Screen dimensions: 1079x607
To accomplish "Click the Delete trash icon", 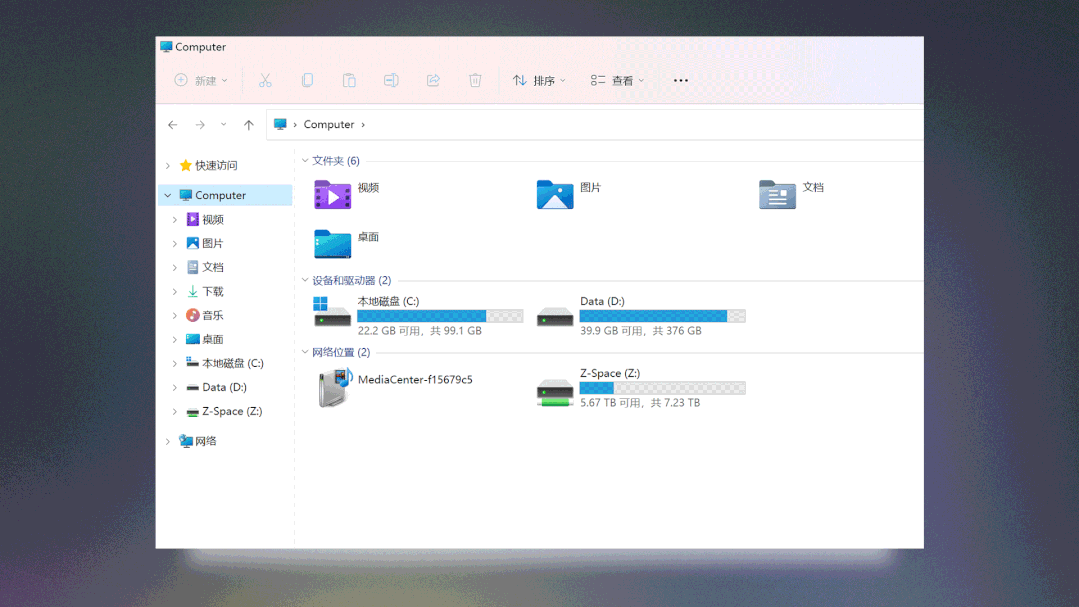I will (x=475, y=80).
